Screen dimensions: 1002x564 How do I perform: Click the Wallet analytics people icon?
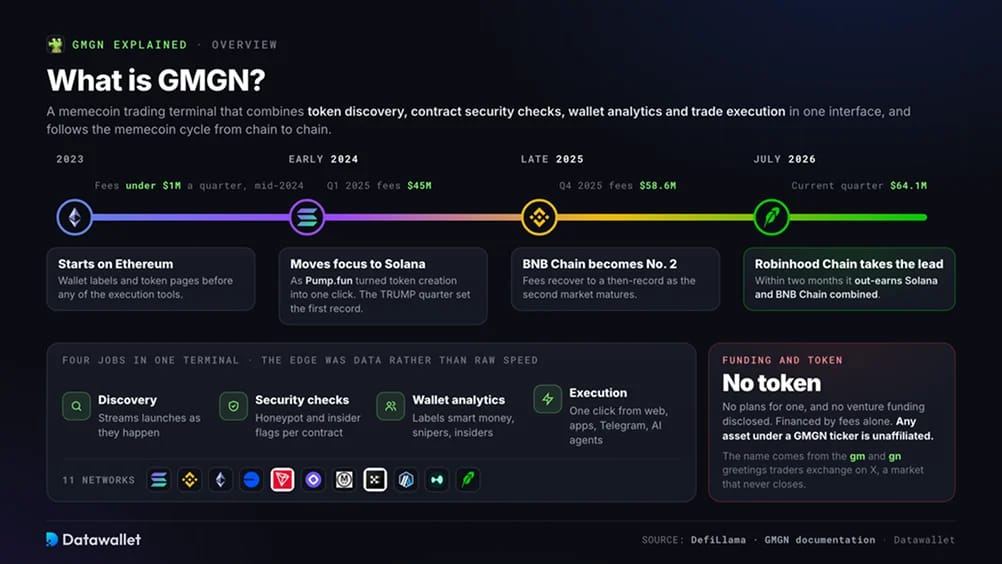coord(390,406)
